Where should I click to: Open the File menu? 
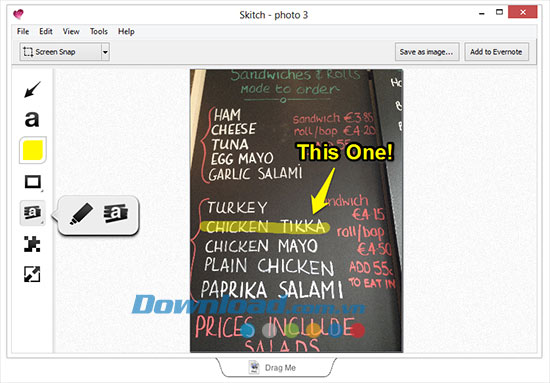tap(23, 32)
